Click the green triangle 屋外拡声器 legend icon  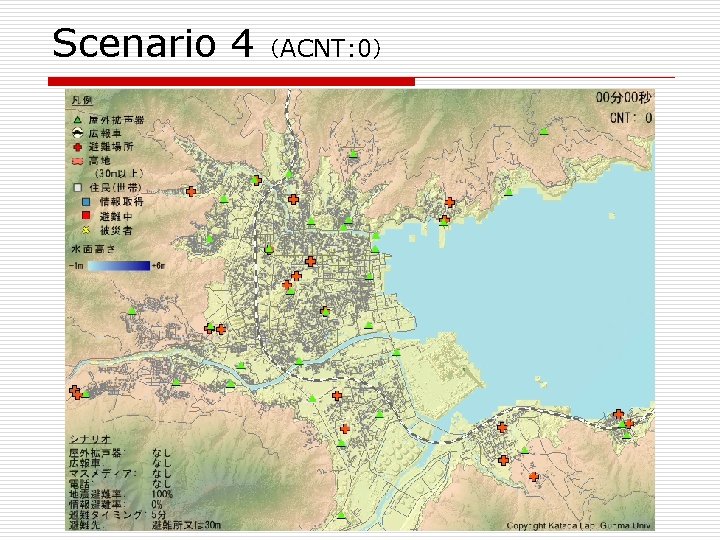(78, 120)
